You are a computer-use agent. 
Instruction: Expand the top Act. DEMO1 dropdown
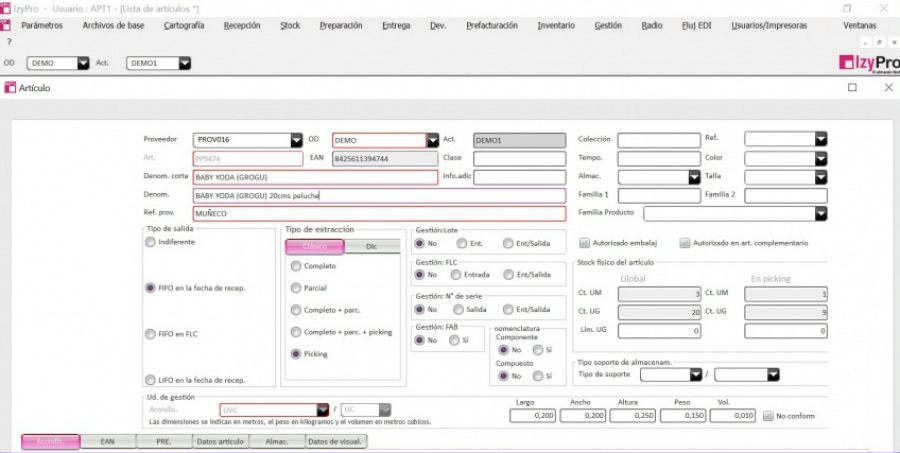tap(184, 64)
